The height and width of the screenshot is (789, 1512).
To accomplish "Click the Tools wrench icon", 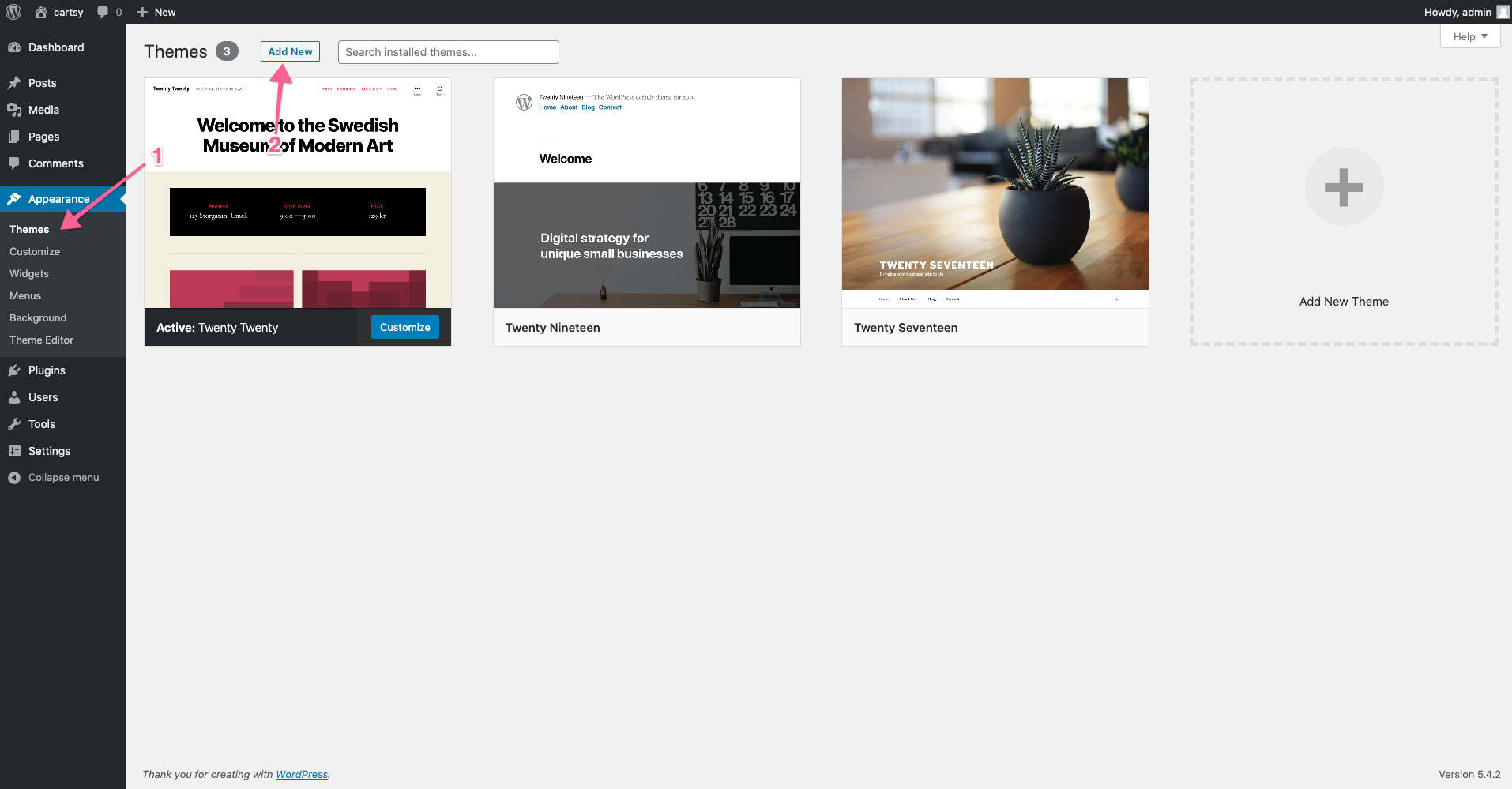I will point(14,424).
